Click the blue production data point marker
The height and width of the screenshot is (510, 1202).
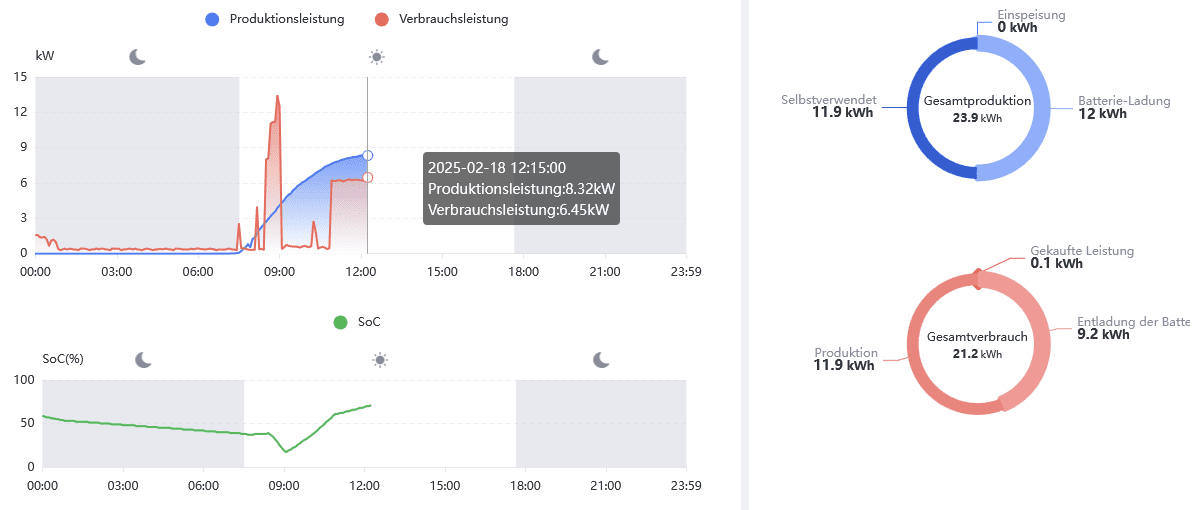coord(367,155)
